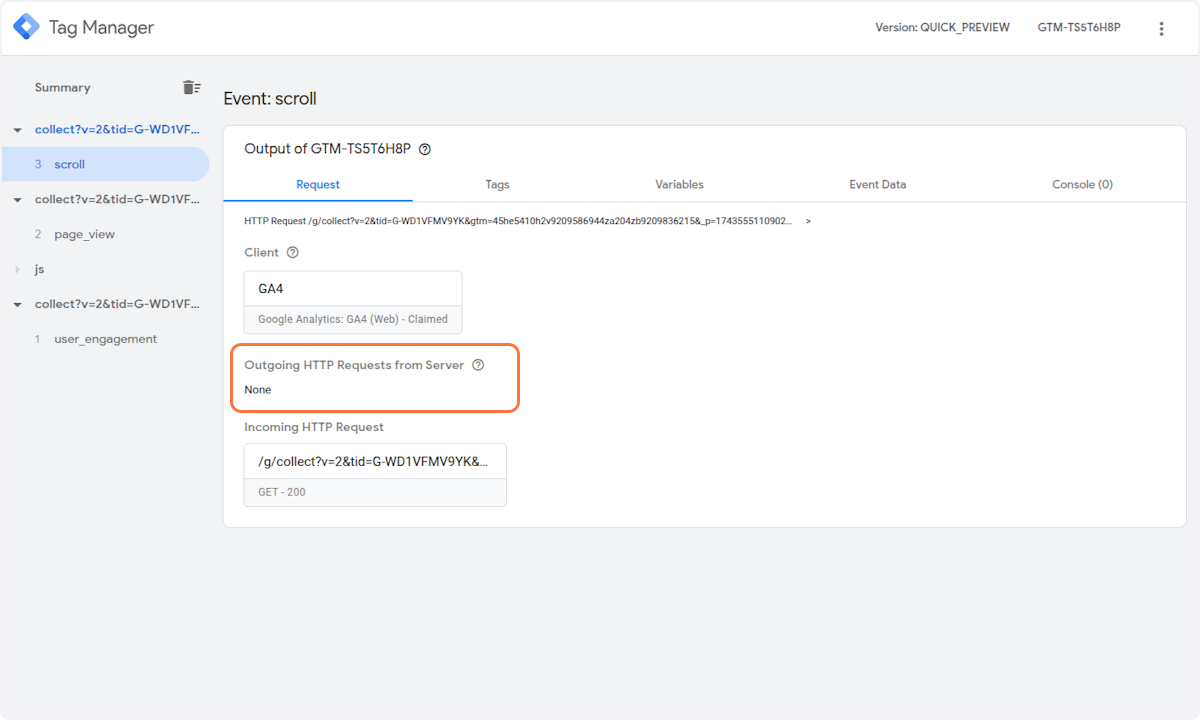This screenshot has height=720, width=1200.
Task: Click the Tag Manager title text
Action: [x=101, y=28]
